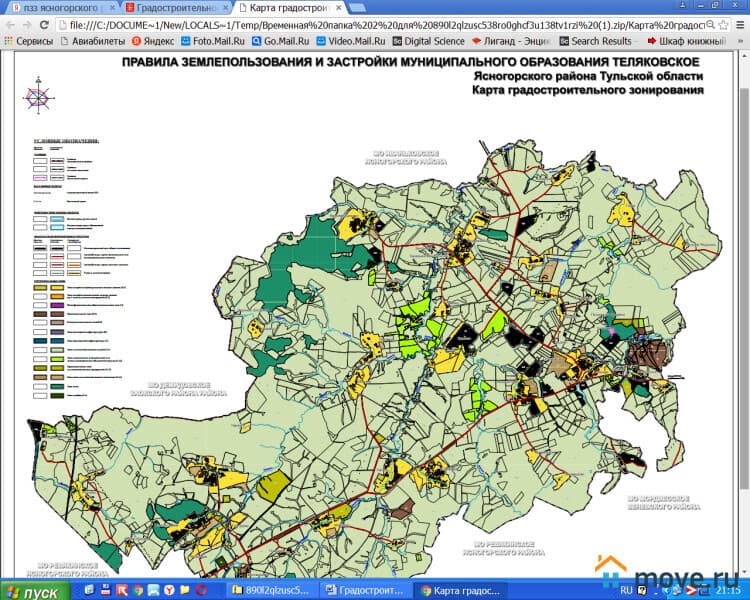
Task: Open the Foto.Mail.Ru bookmark
Action: 213,41
